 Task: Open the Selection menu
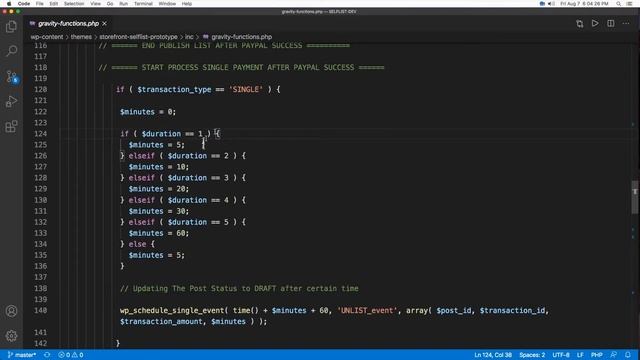[x=74, y=4]
